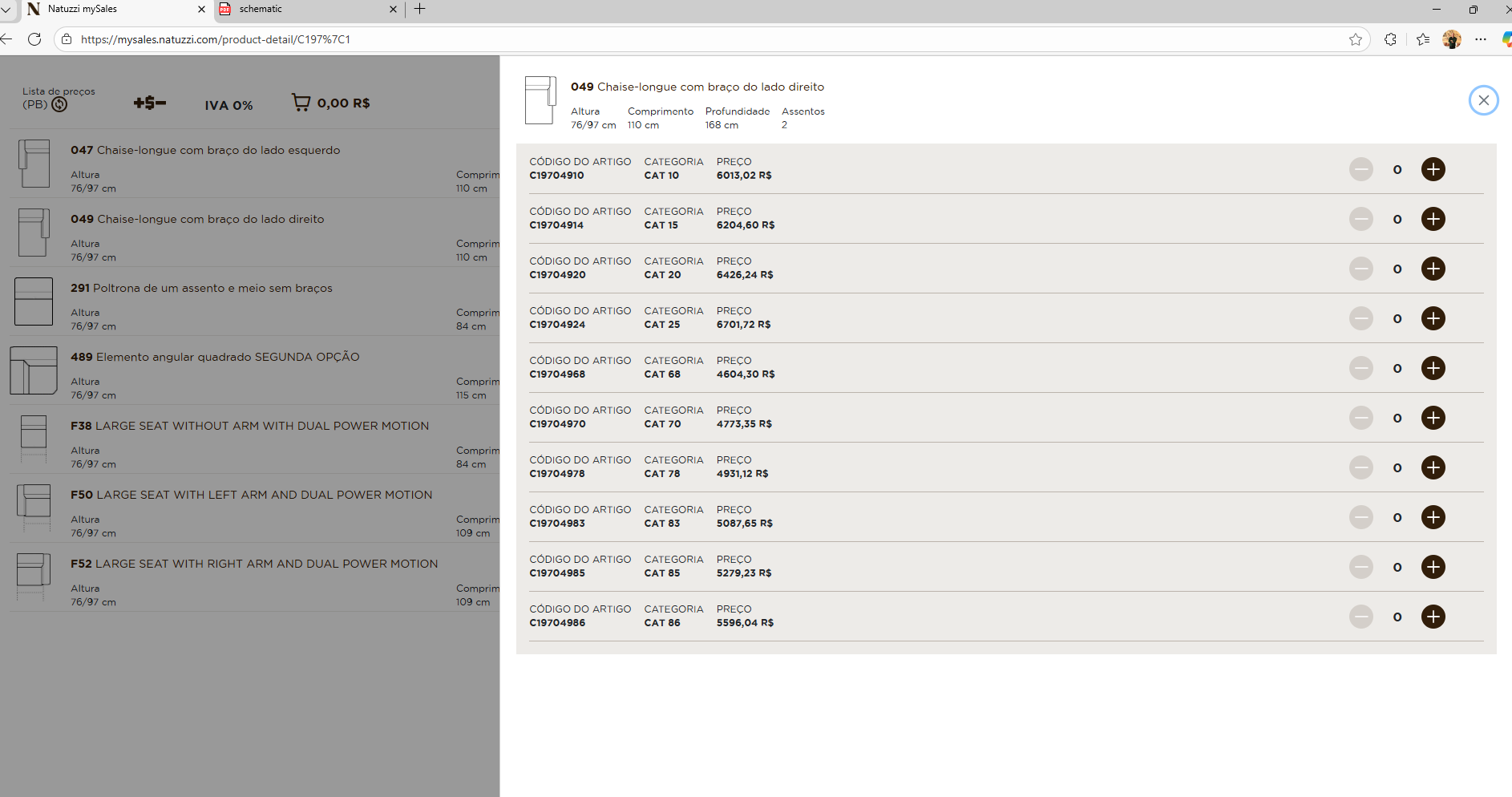This screenshot has height=797, width=1512.
Task: Bookmark this page with star icon
Action: pos(1355,39)
